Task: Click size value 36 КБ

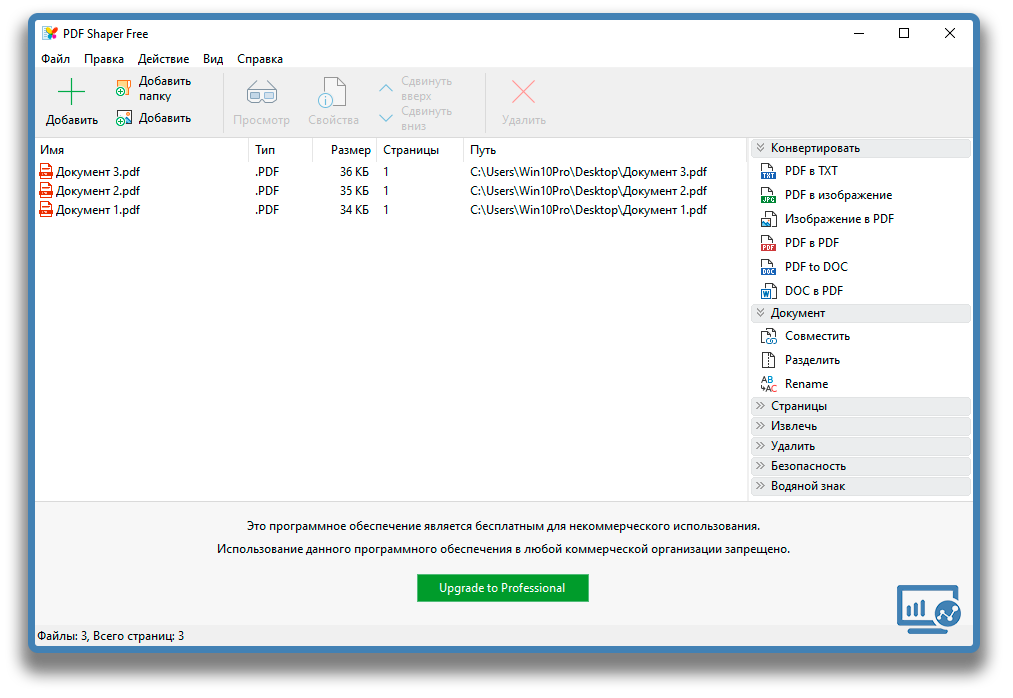Action: point(354,172)
